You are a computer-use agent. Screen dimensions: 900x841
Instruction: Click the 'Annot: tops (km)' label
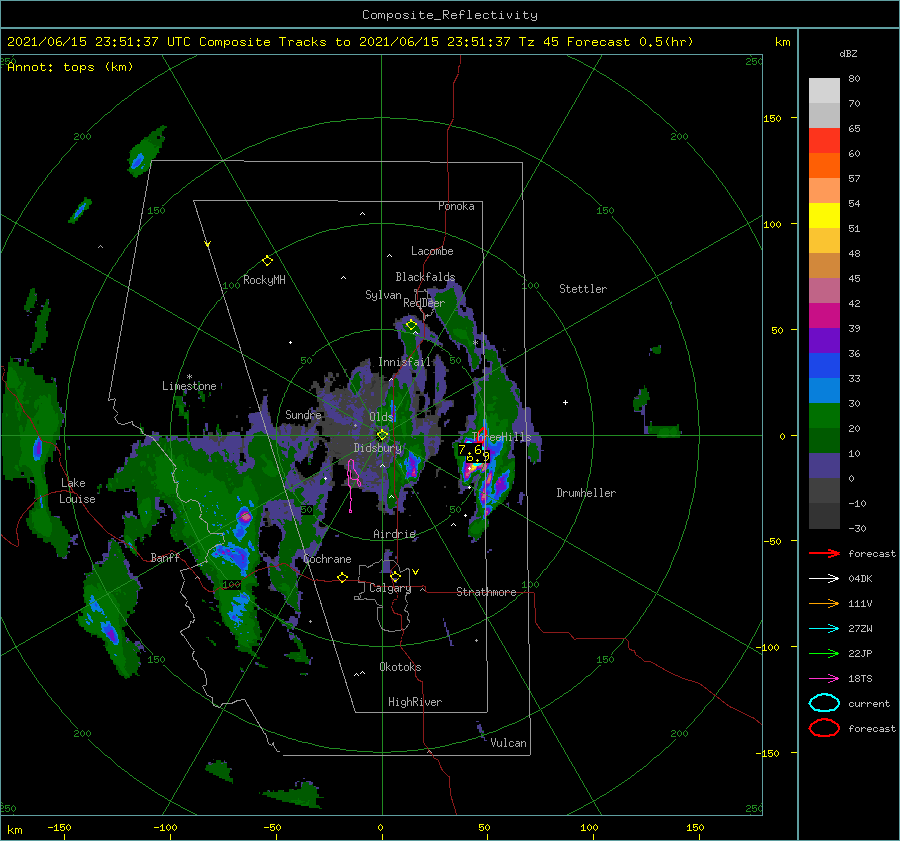click(70, 67)
